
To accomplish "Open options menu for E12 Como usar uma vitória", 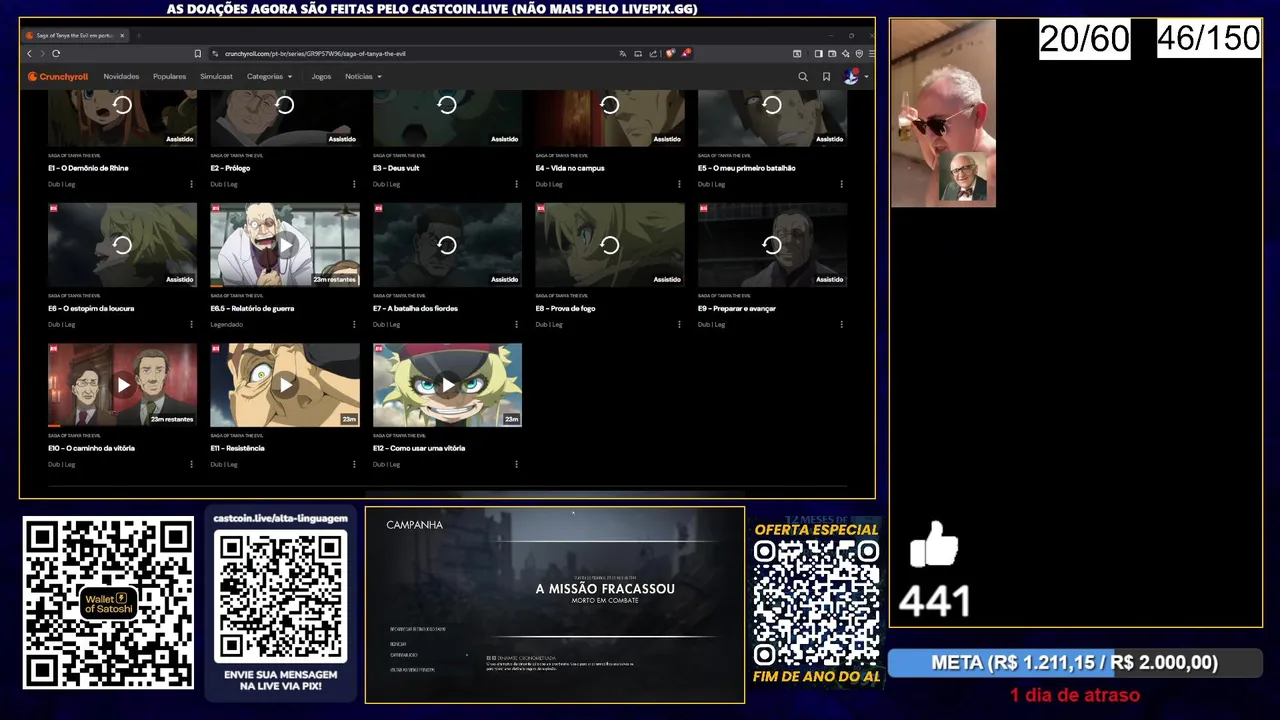I will coord(516,464).
